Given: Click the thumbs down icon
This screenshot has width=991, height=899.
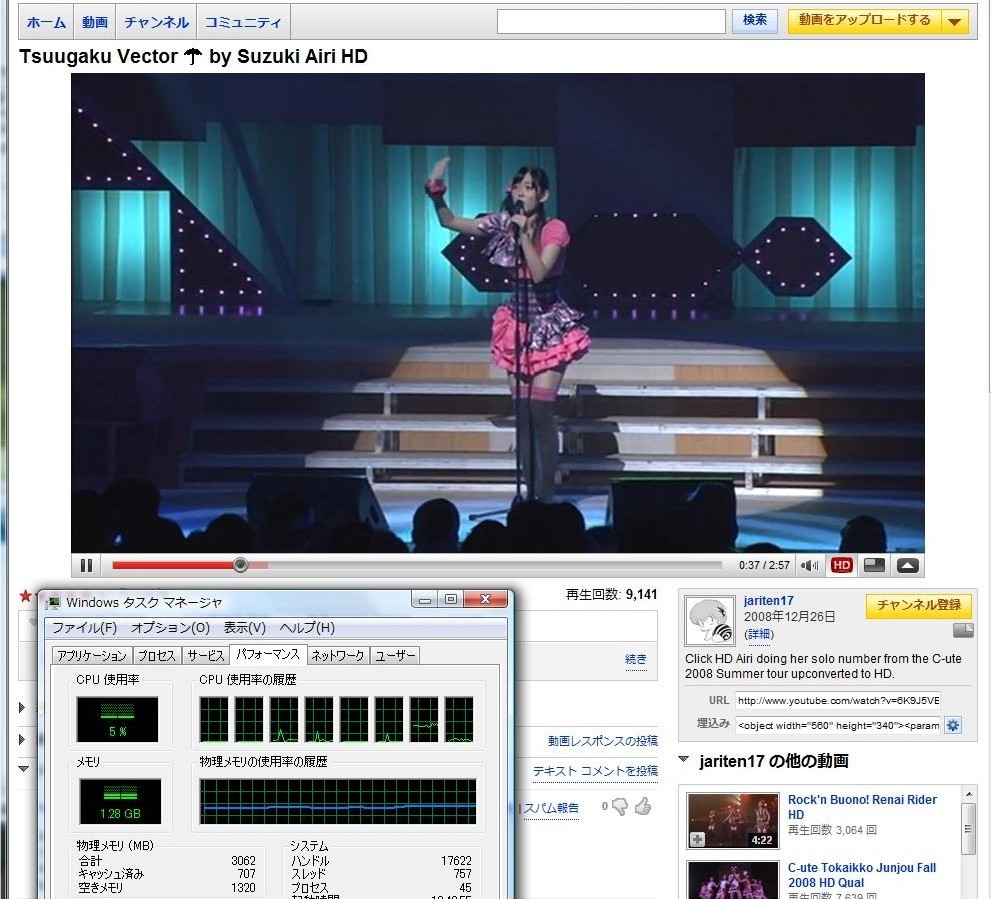Looking at the screenshot, I should [x=619, y=807].
